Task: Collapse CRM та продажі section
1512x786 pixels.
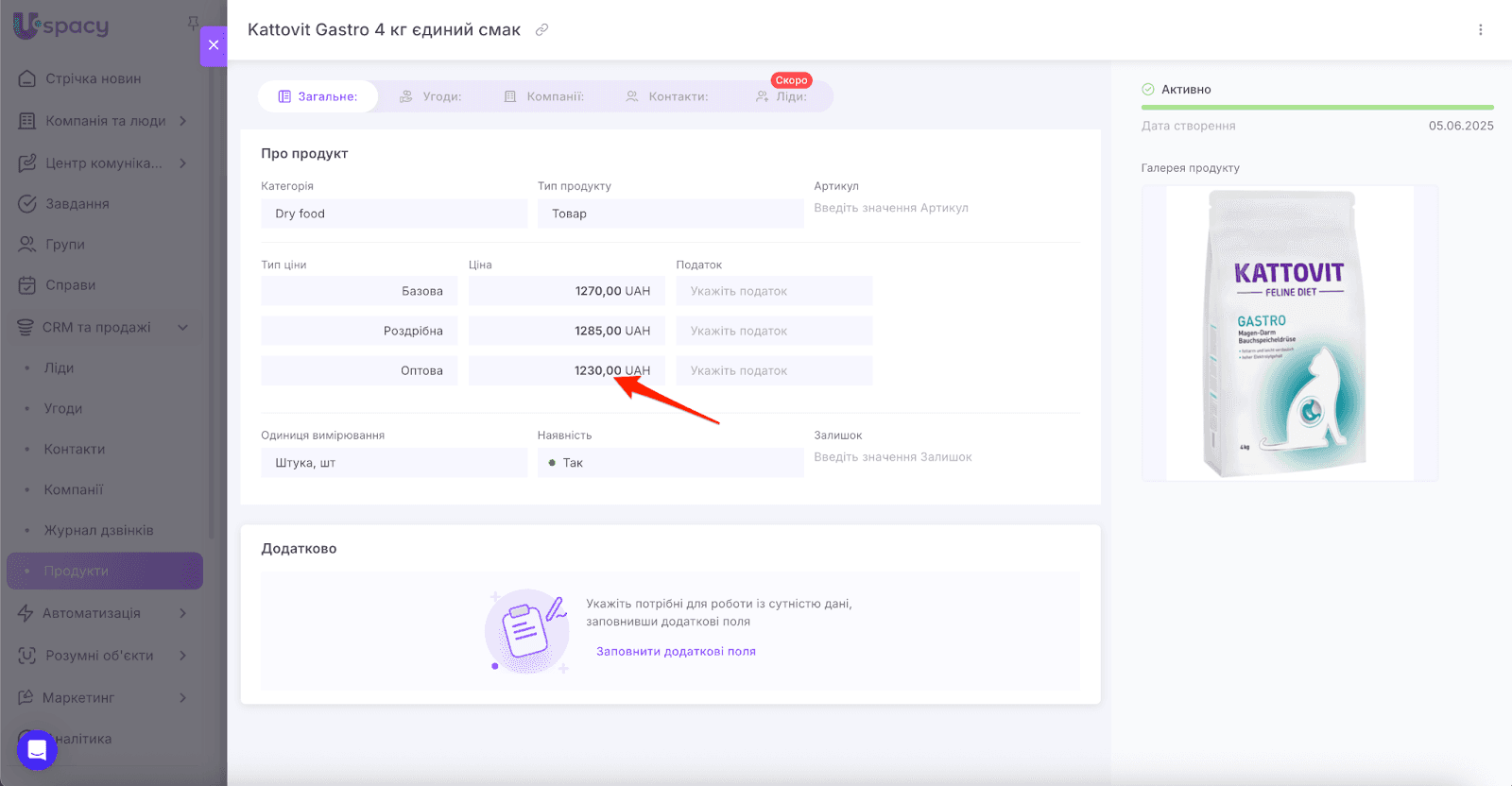Action: [182, 328]
